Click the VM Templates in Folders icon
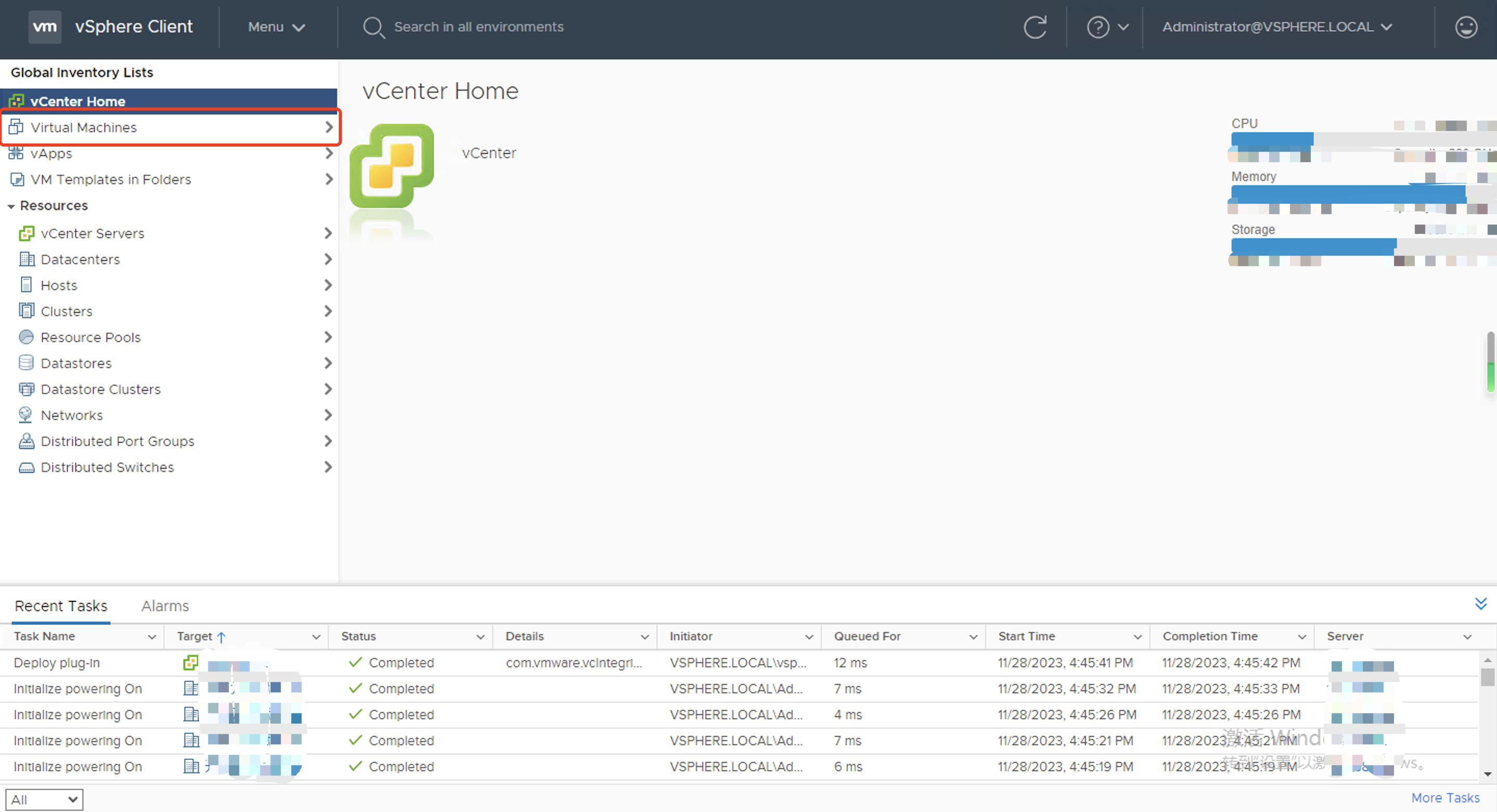Image resolution: width=1497 pixels, height=812 pixels. (x=17, y=179)
